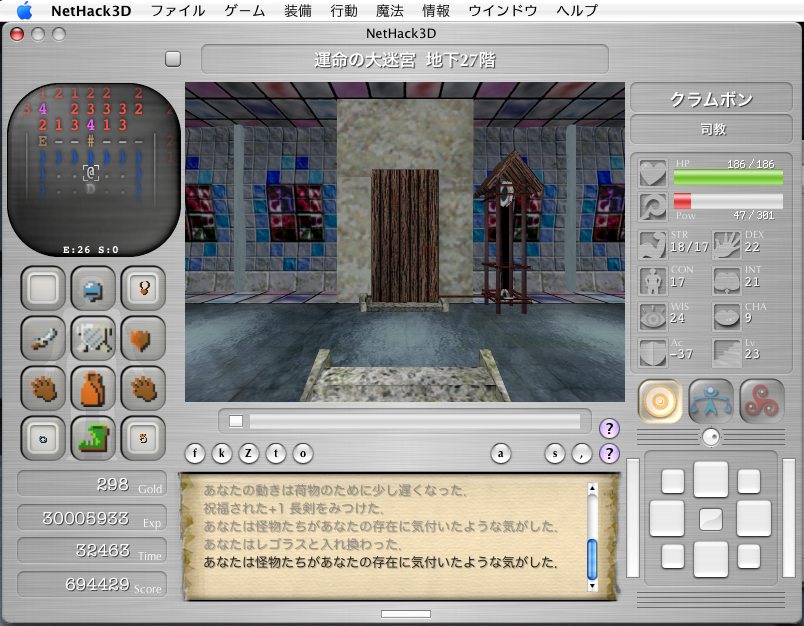Click the heart HP icon

[652, 173]
